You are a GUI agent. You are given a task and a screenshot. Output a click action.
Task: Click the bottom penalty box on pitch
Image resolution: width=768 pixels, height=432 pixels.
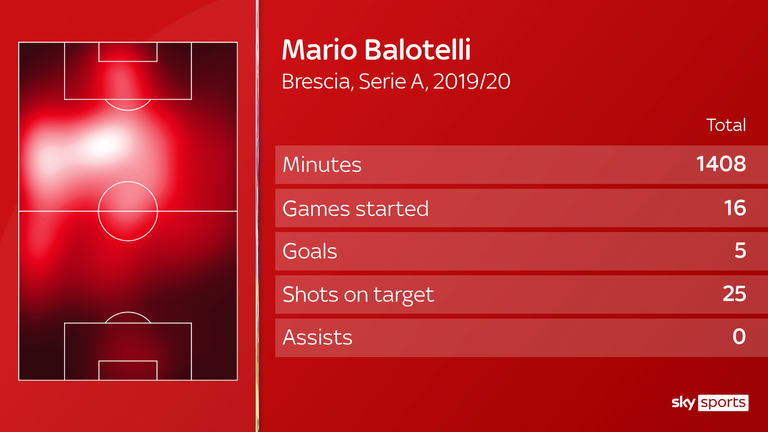coord(128,351)
